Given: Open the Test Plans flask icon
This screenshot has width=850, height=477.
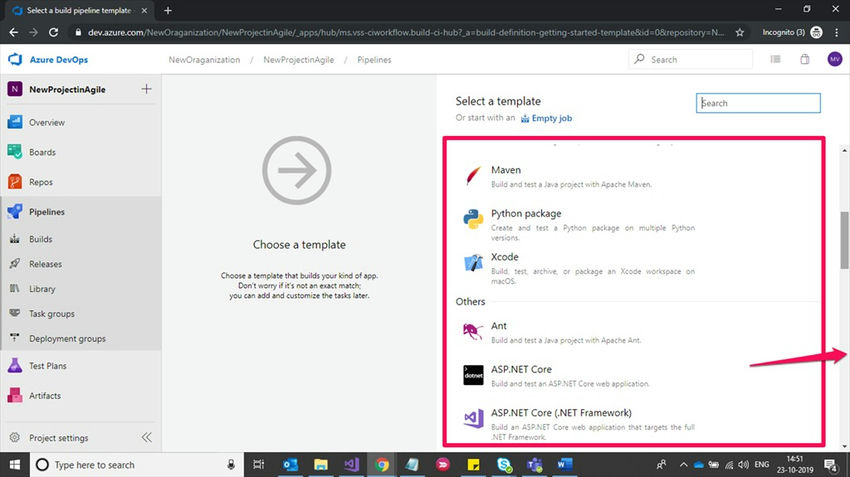Looking at the screenshot, I should click(15, 365).
